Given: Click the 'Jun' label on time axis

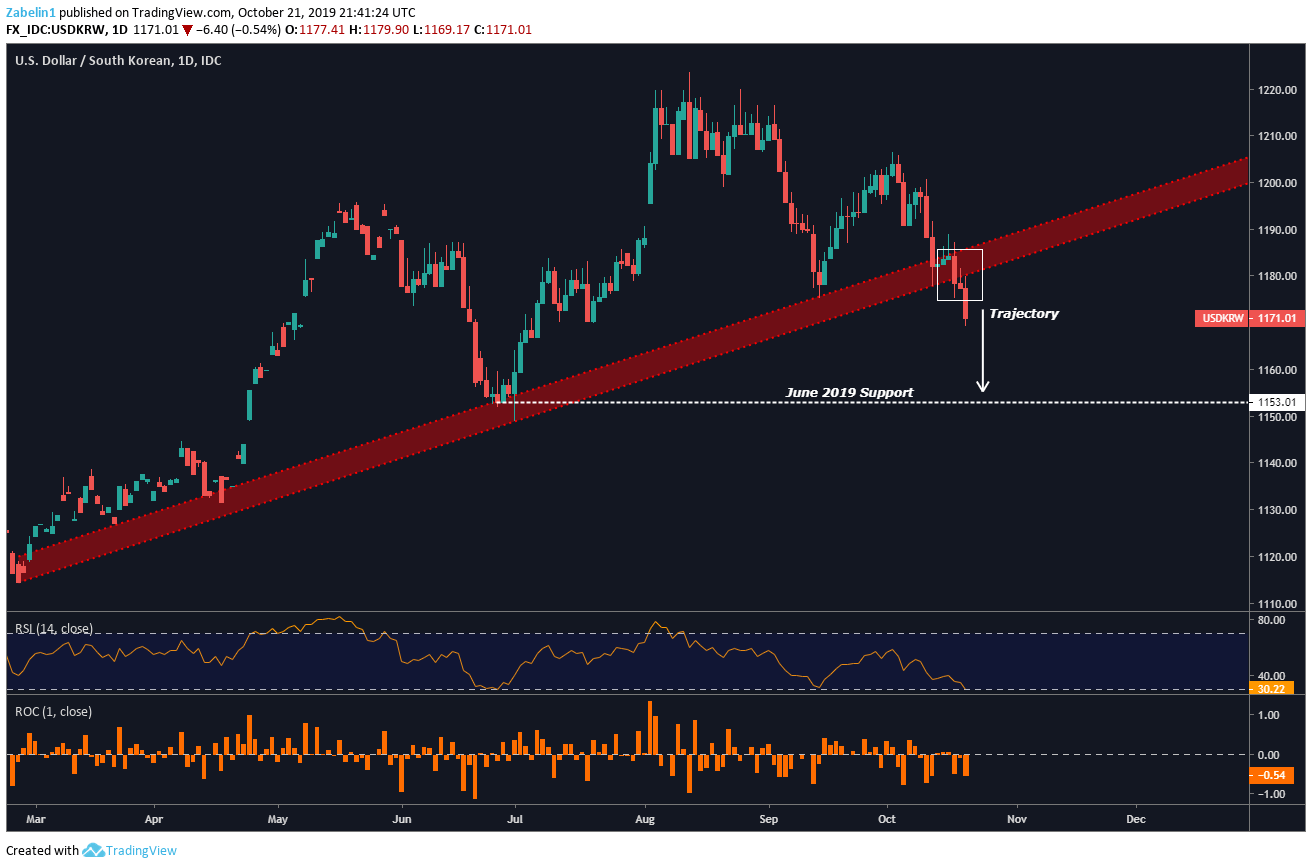Looking at the screenshot, I should (402, 819).
